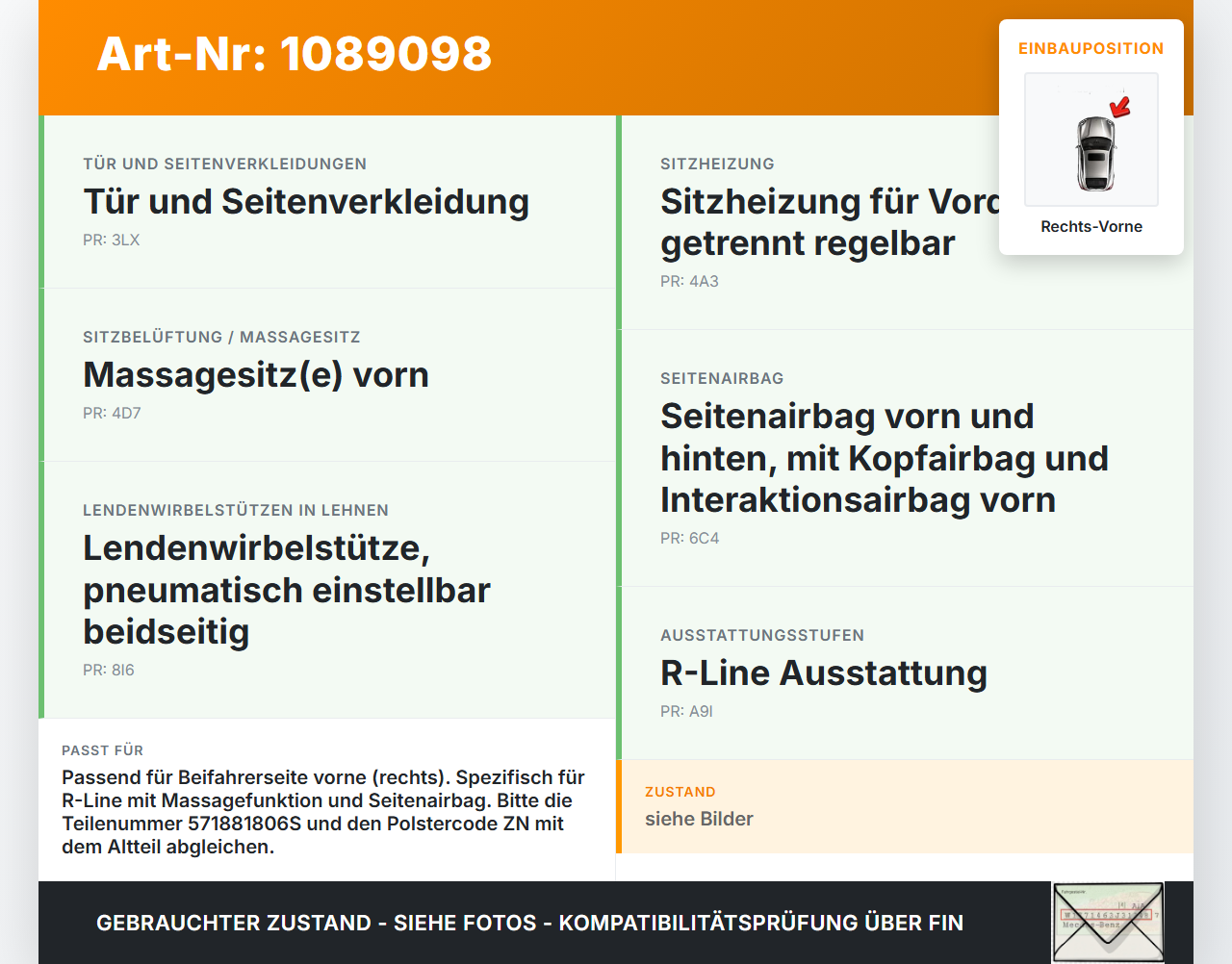Select the Art-Nr: 1089098 heading

point(295,54)
